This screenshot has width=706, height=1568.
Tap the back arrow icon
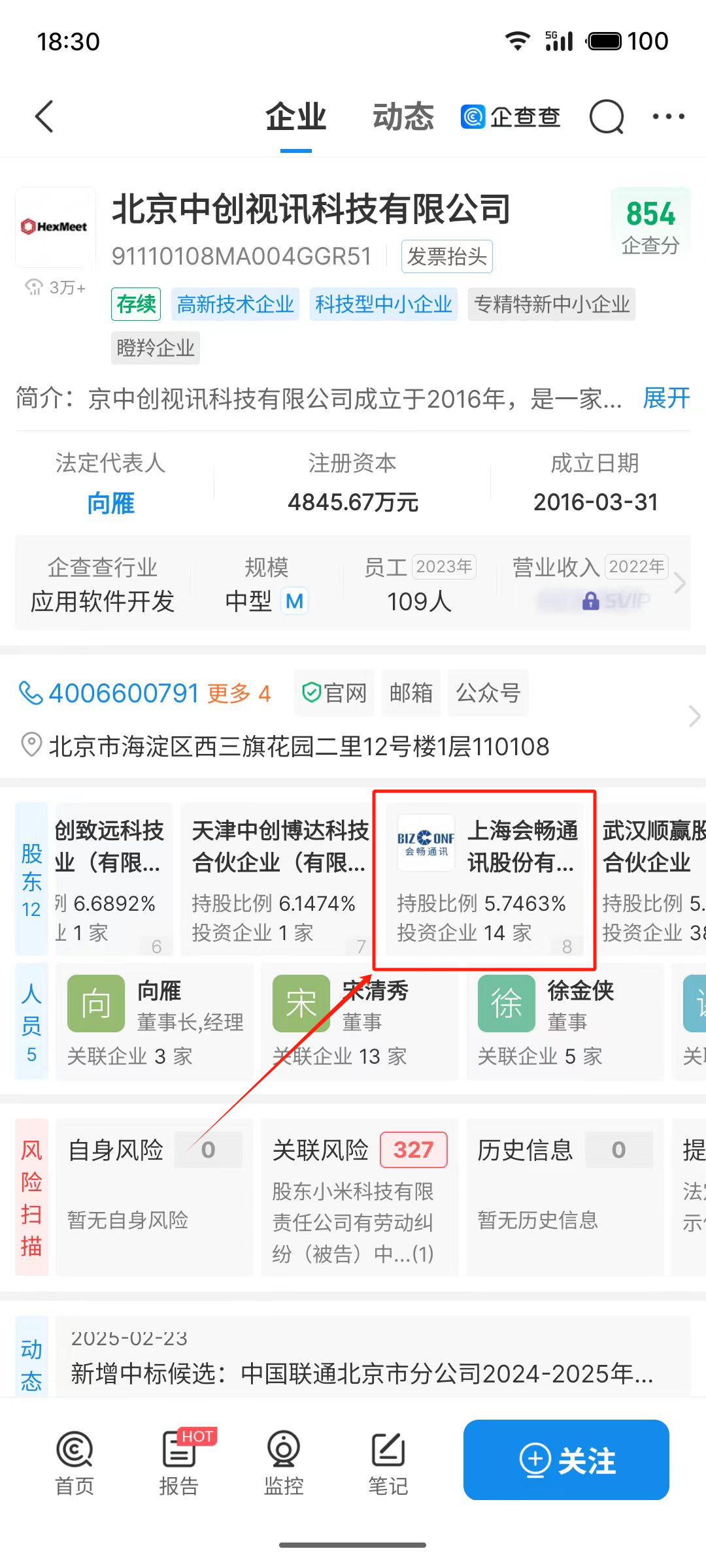pos(44,117)
